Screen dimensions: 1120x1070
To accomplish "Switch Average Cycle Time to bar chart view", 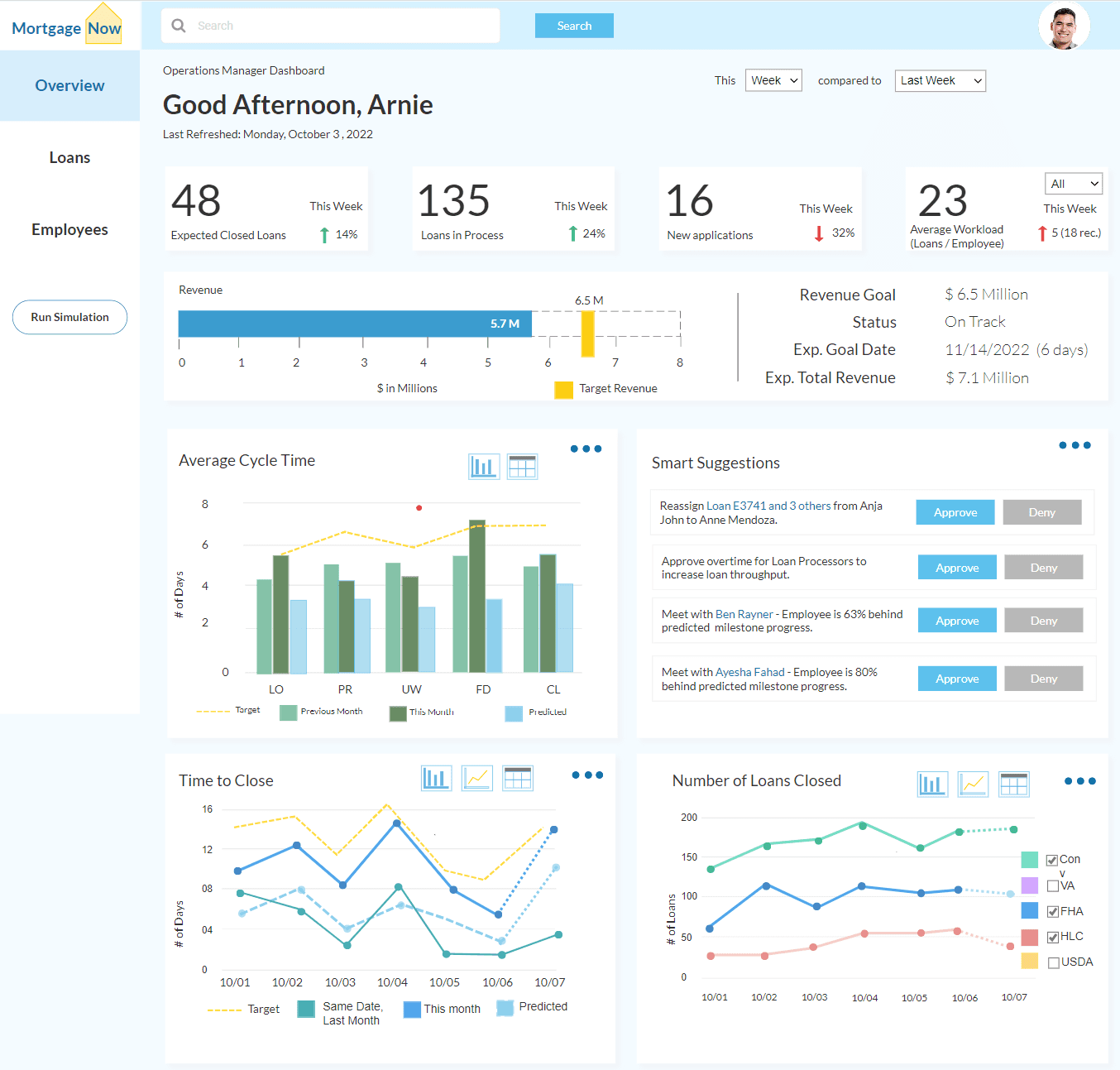I will point(484,467).
